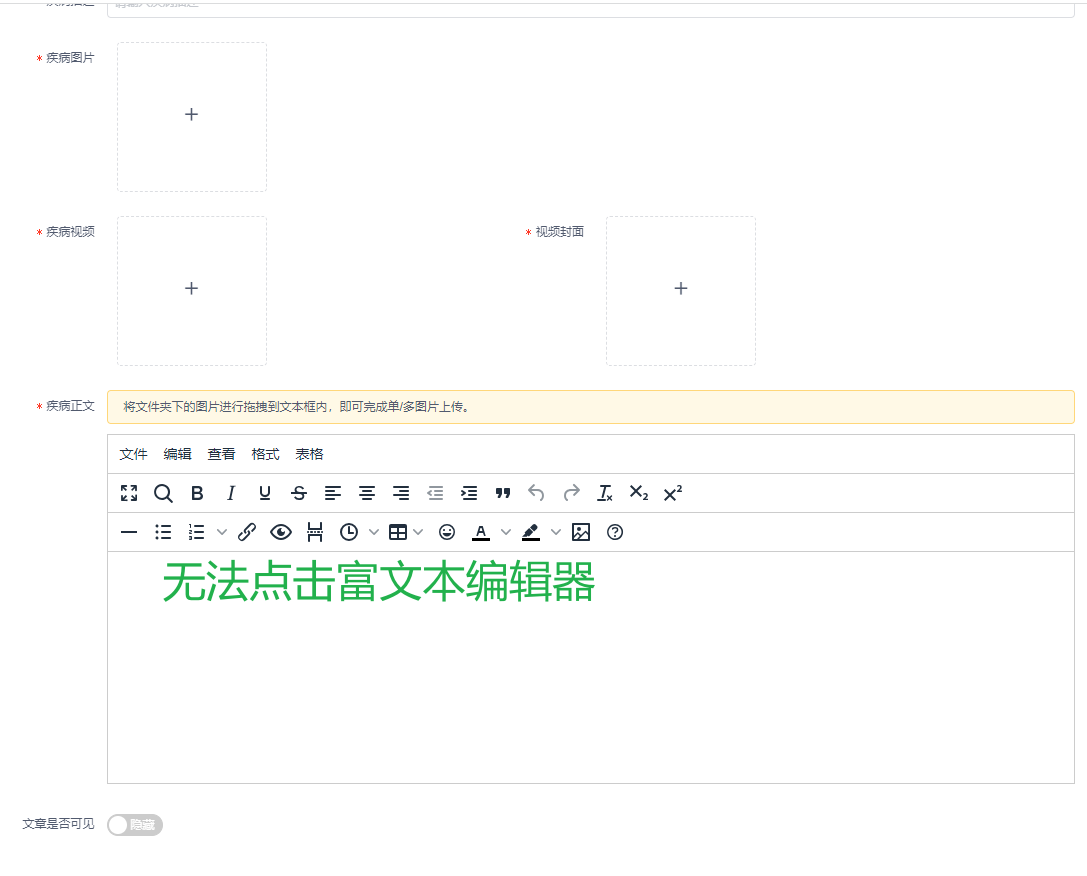Viewport: 1087px width, 876px height.
Task: Click the 疾病图片 upload plus box
Action: coord(191,115)
